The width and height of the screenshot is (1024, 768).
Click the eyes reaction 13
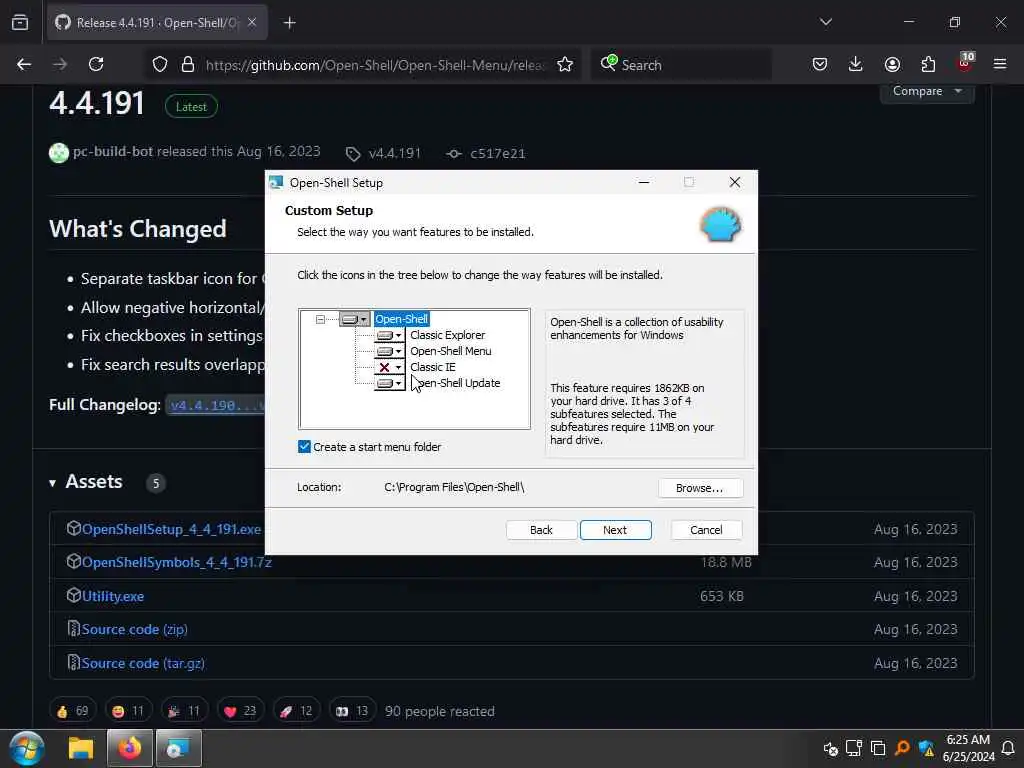point(353,711)
